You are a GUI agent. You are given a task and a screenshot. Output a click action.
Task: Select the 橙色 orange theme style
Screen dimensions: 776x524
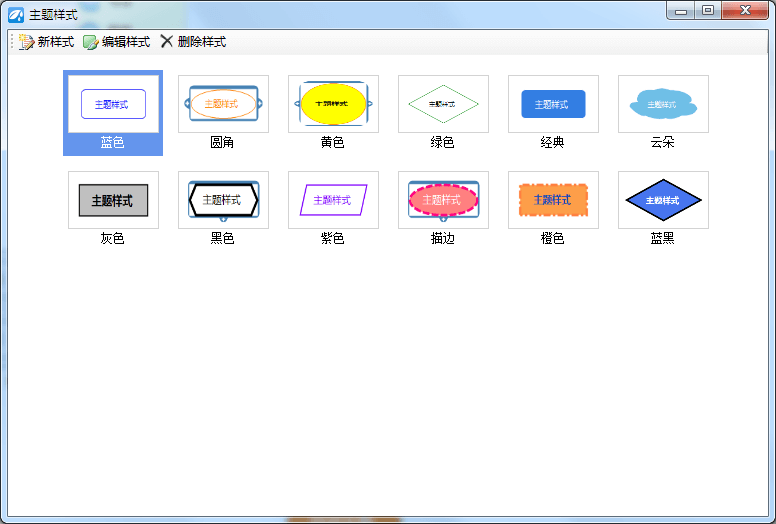(553, 200)
